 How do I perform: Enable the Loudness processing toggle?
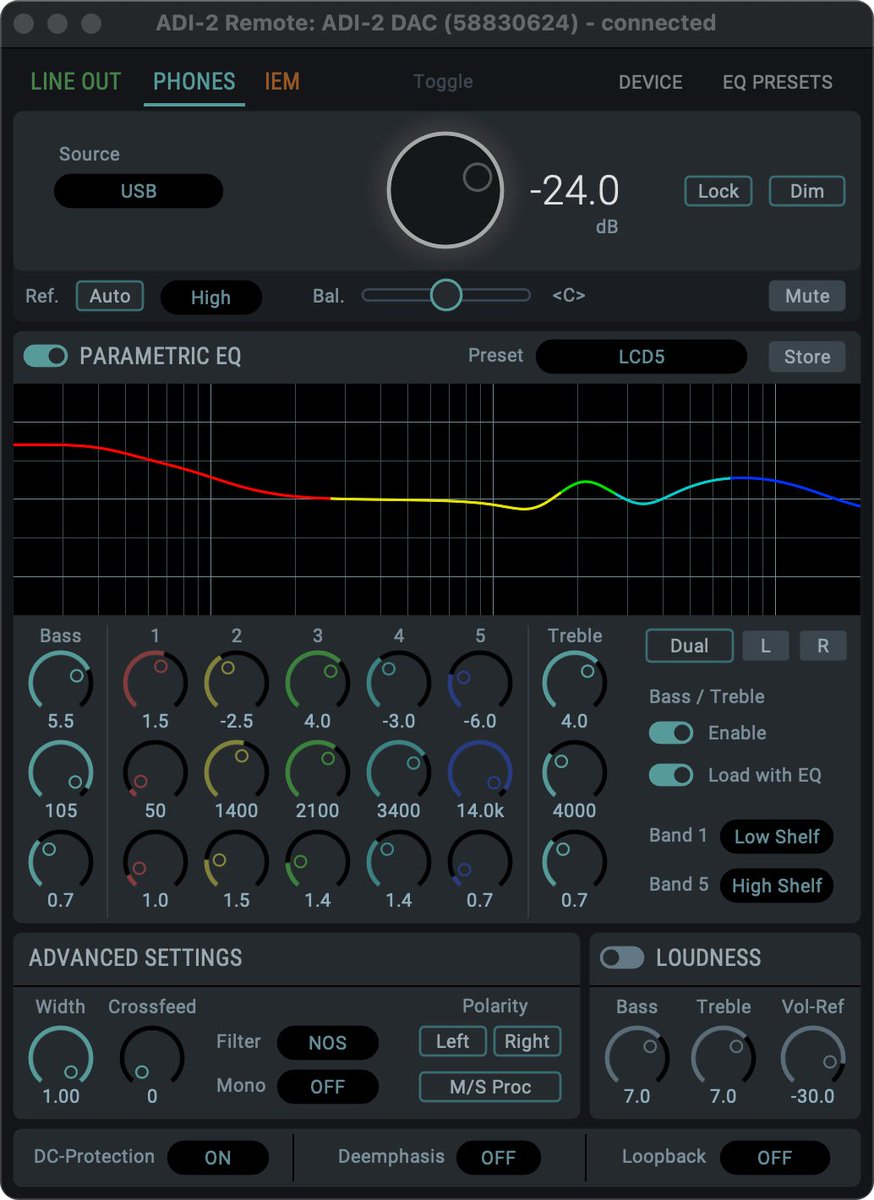pos(622,957)
